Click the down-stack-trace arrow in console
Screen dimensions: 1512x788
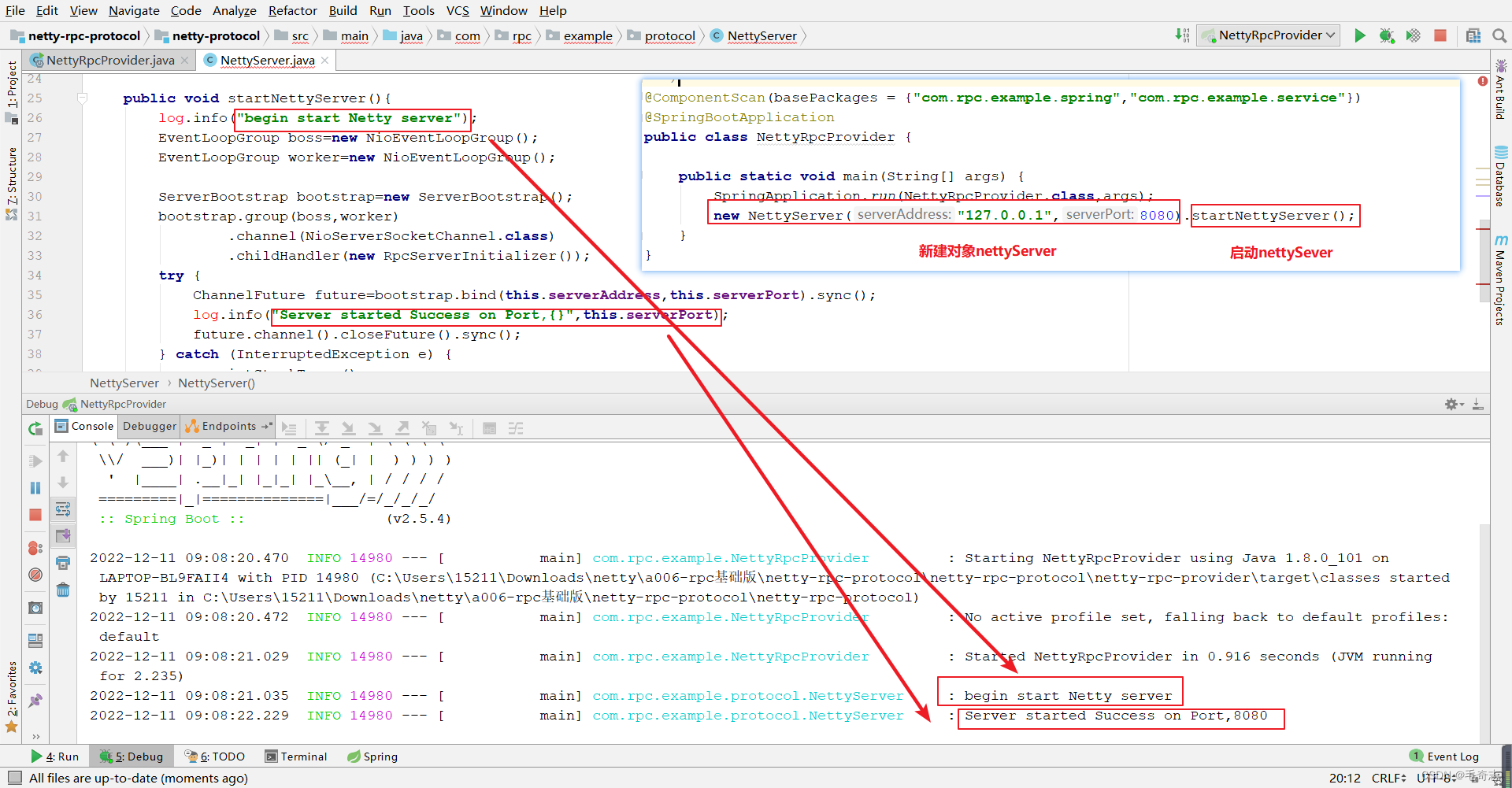click(63, 483)
